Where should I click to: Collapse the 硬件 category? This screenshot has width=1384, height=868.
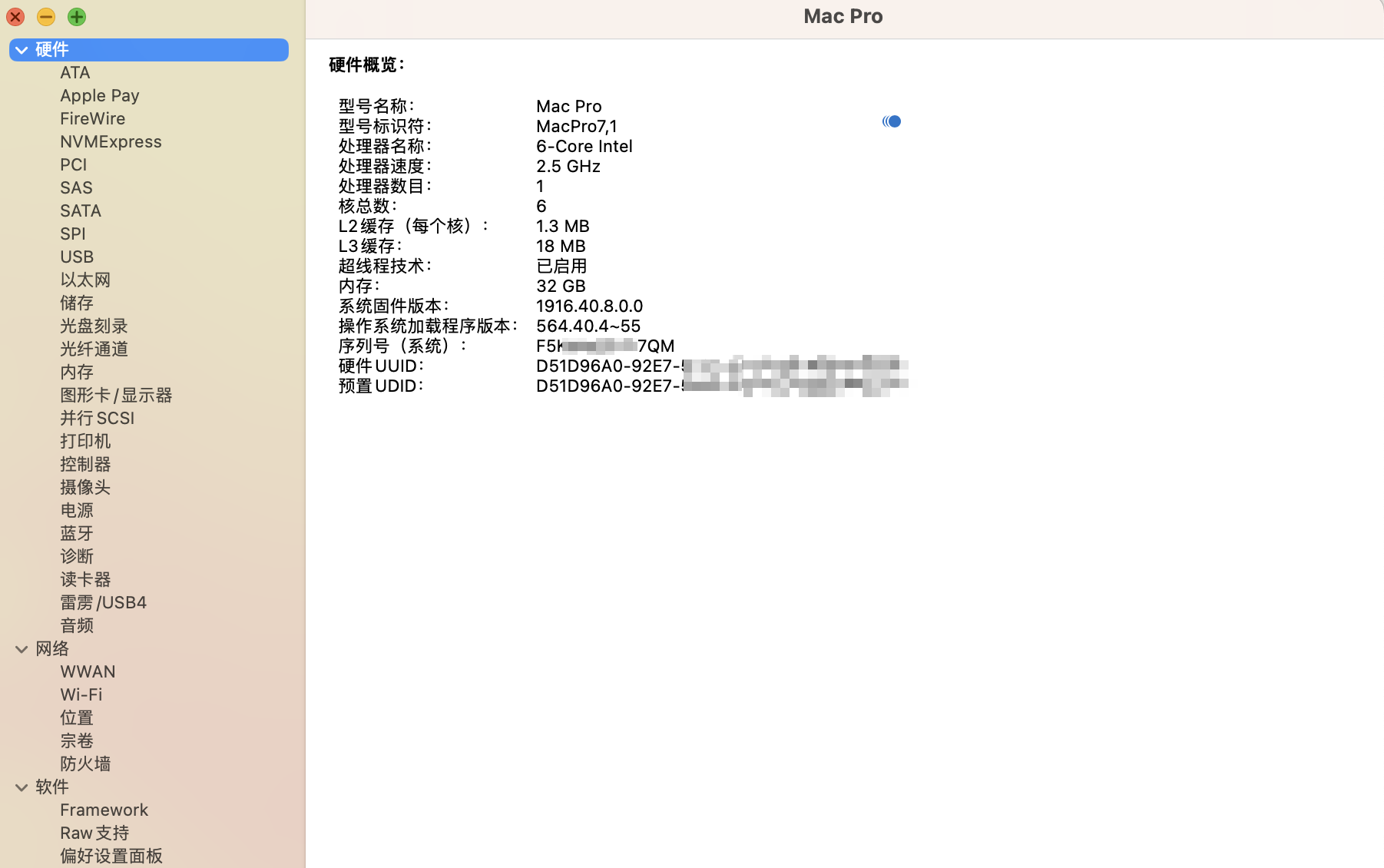click(21, 49)
